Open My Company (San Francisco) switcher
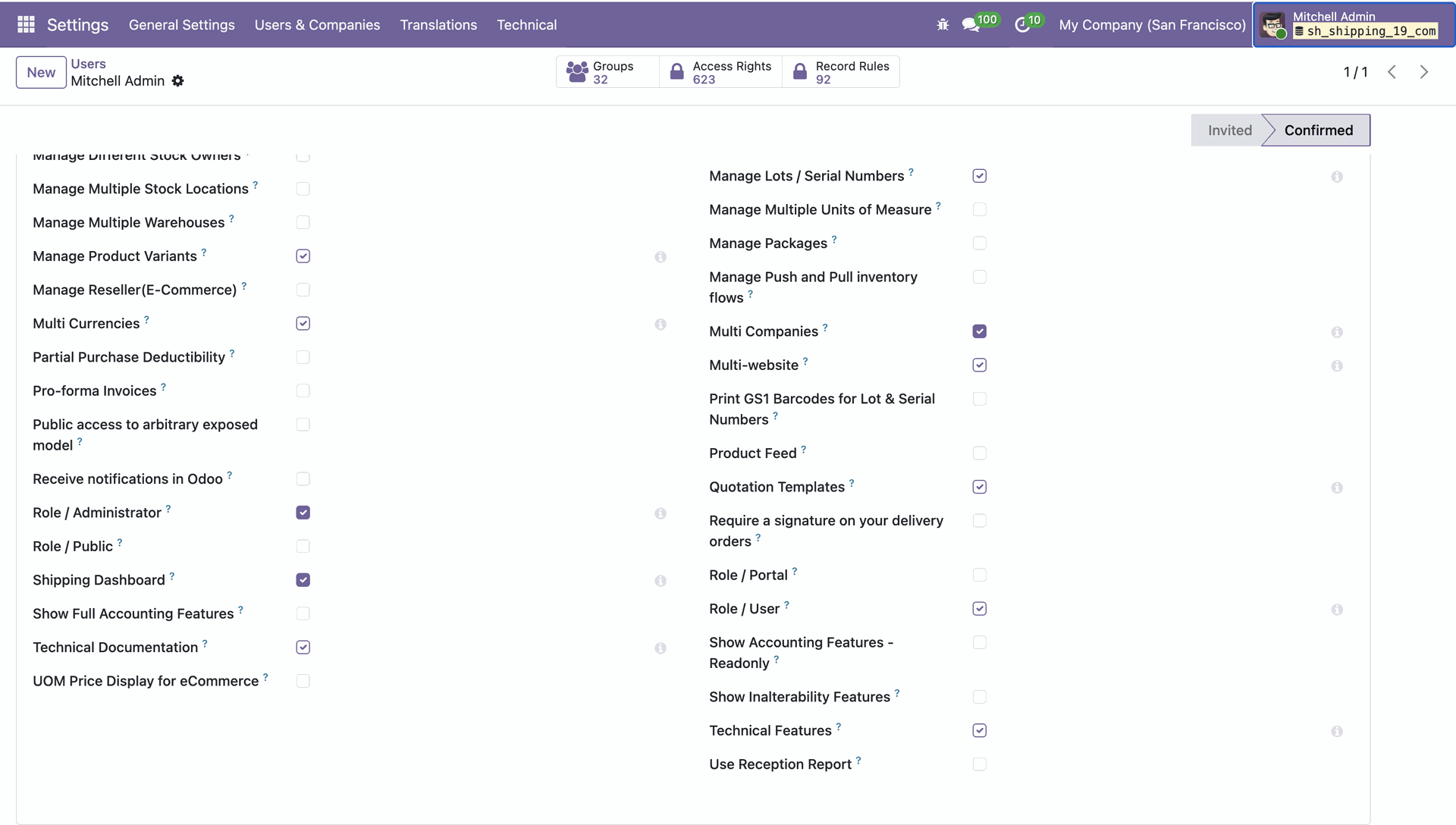 [x=1152, y=25]
